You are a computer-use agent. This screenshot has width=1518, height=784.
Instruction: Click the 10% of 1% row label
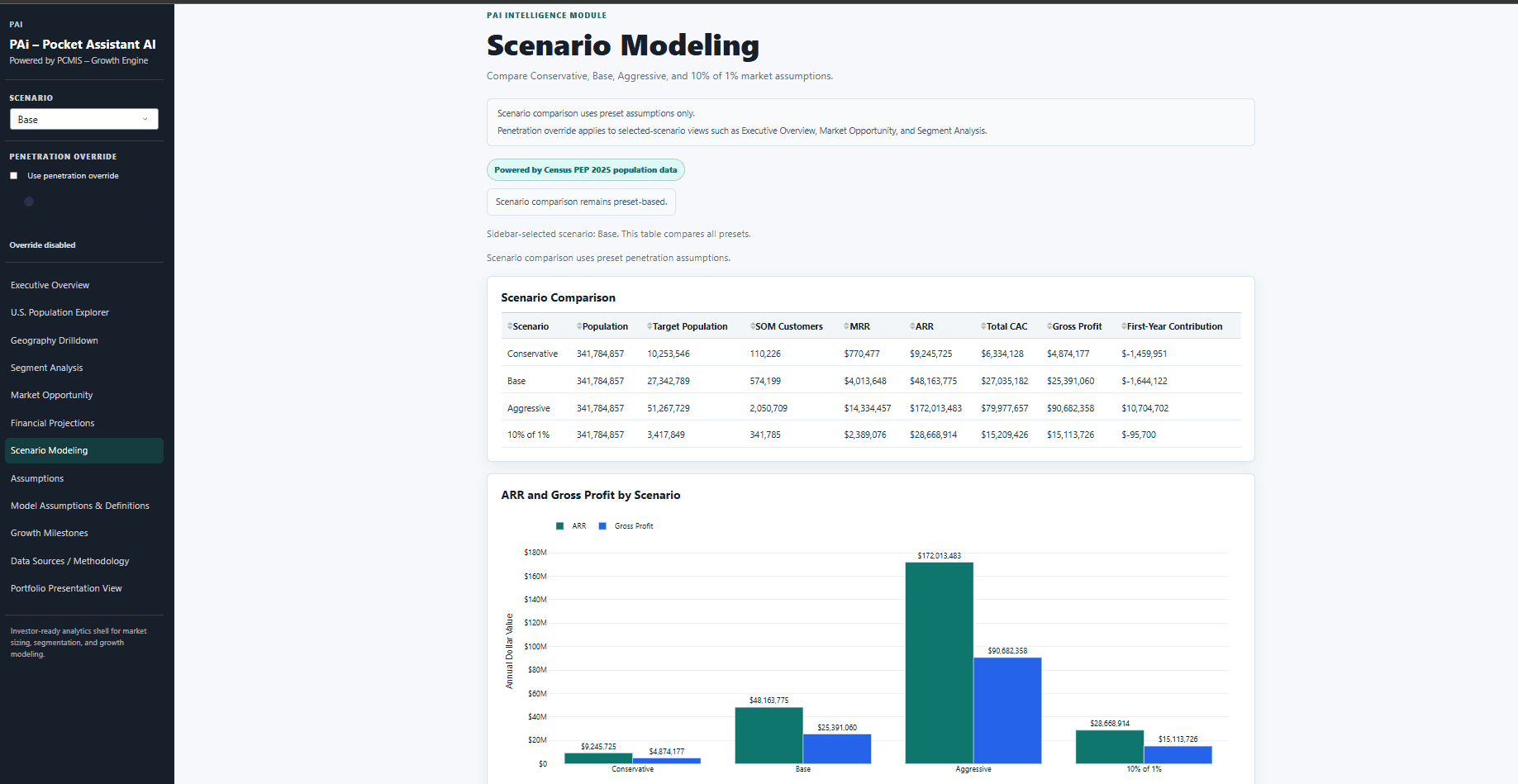528,435
